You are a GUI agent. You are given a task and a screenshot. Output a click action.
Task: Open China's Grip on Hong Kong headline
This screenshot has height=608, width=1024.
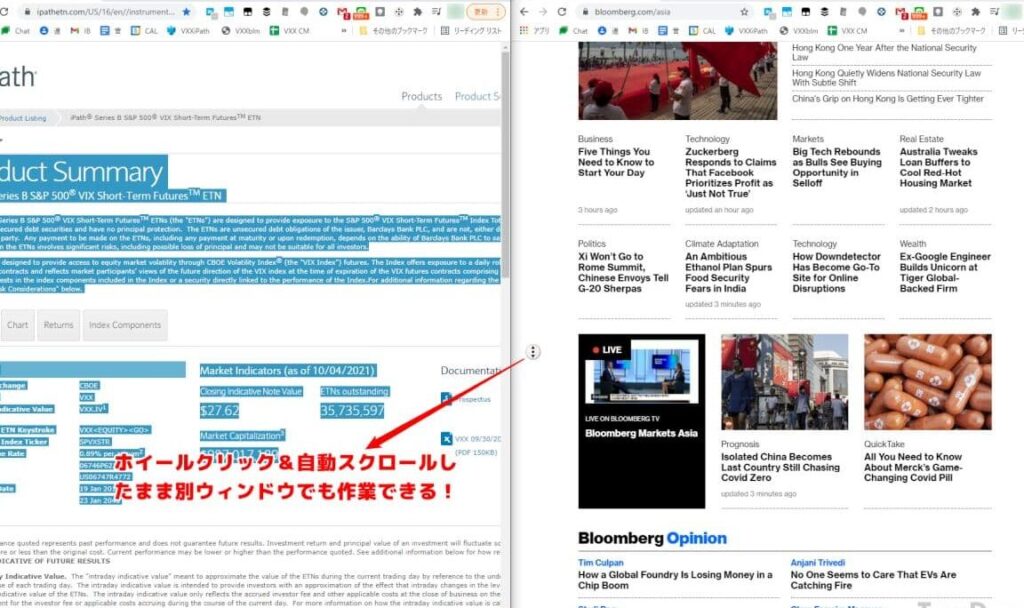[888, 99]
